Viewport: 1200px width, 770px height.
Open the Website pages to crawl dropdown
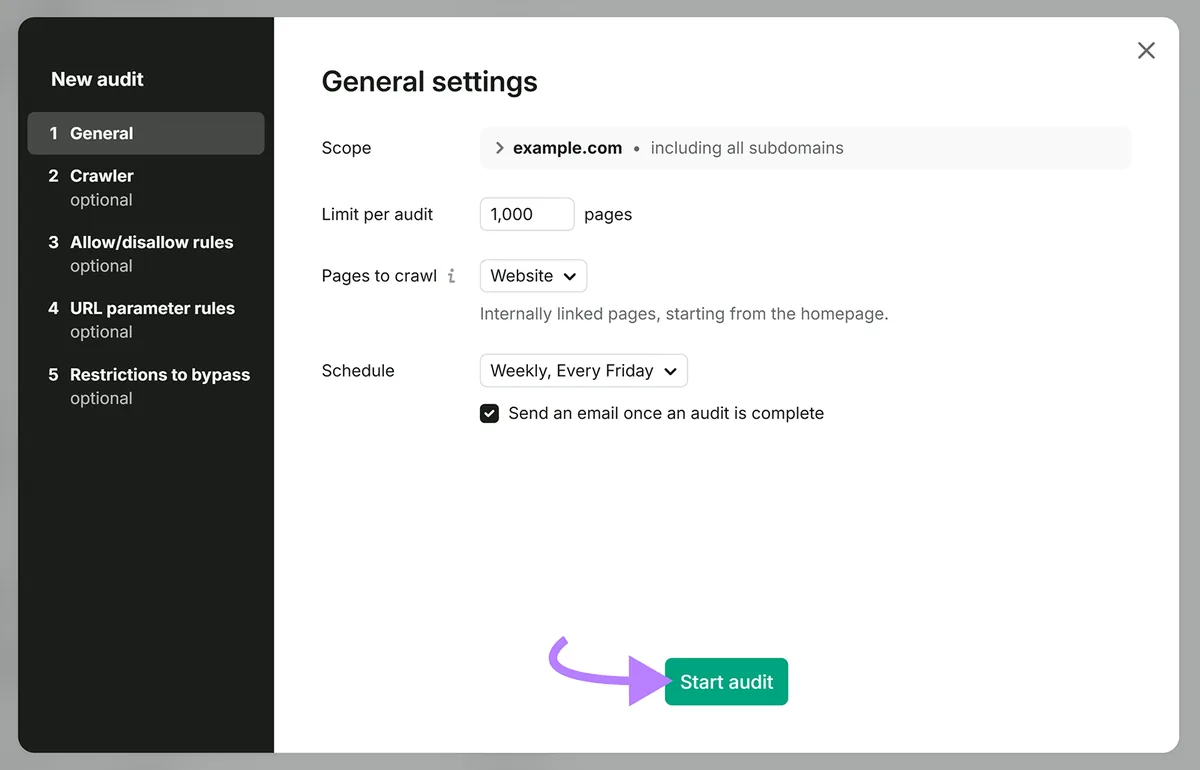[533, 276]
